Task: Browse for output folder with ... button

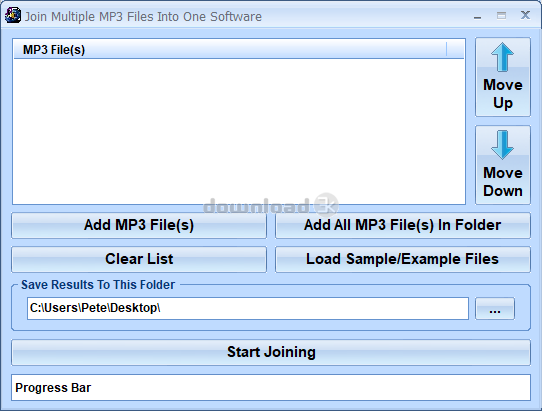Action: pyautogui.click(x=495, y=308)
